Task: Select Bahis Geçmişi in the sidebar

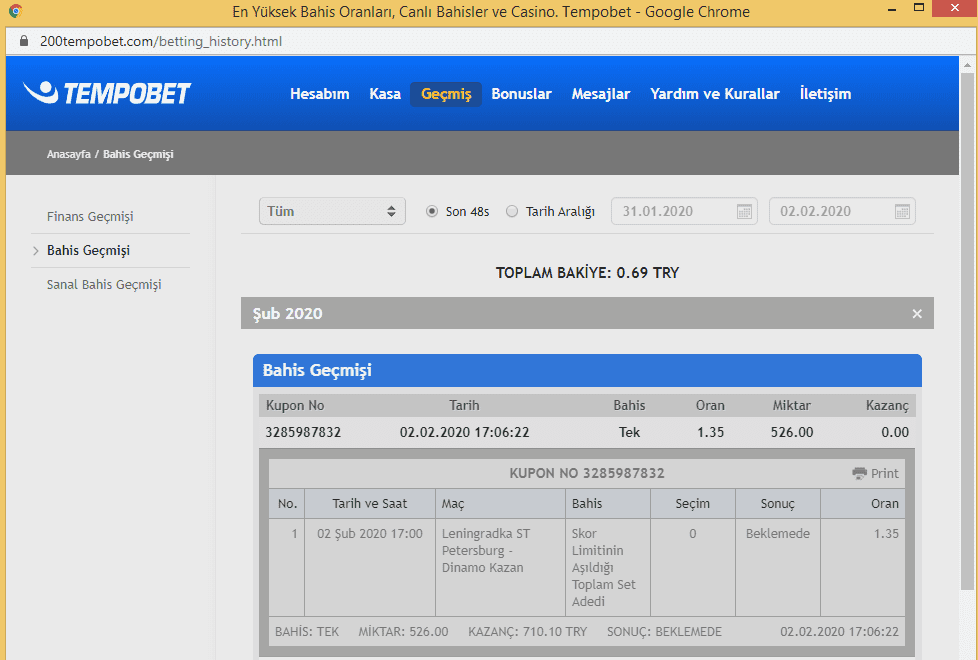Action: 89,251
